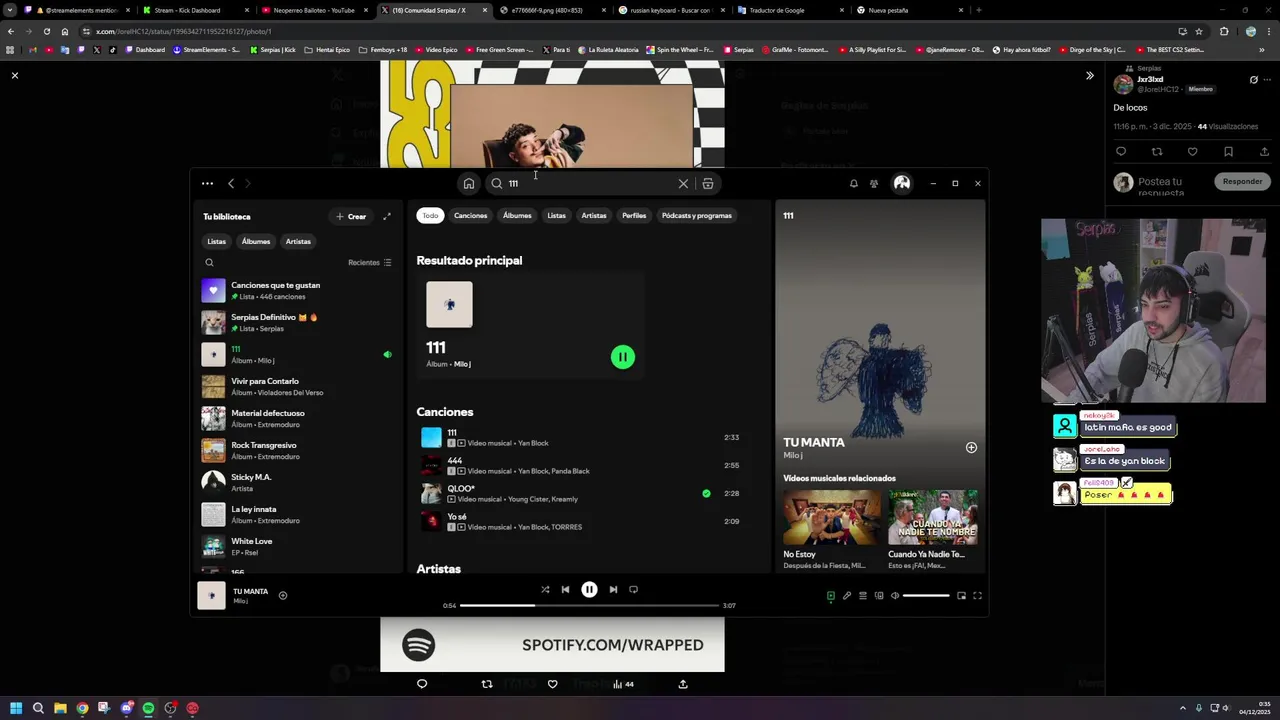Mute Spotify volume speaker icon
1280x720 pixels.
895,596
